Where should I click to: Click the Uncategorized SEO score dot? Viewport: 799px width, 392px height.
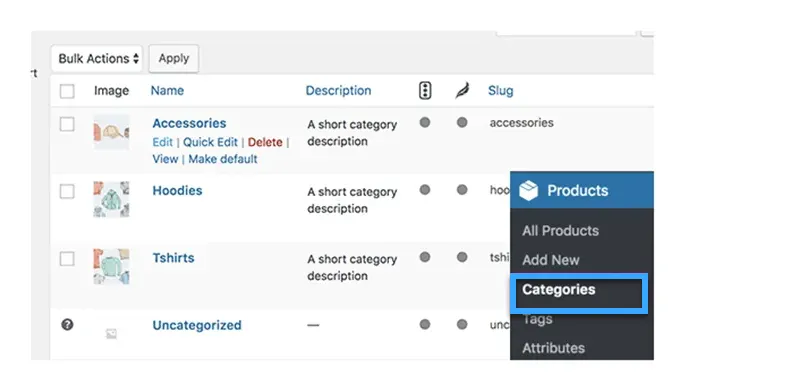[425, 324]
